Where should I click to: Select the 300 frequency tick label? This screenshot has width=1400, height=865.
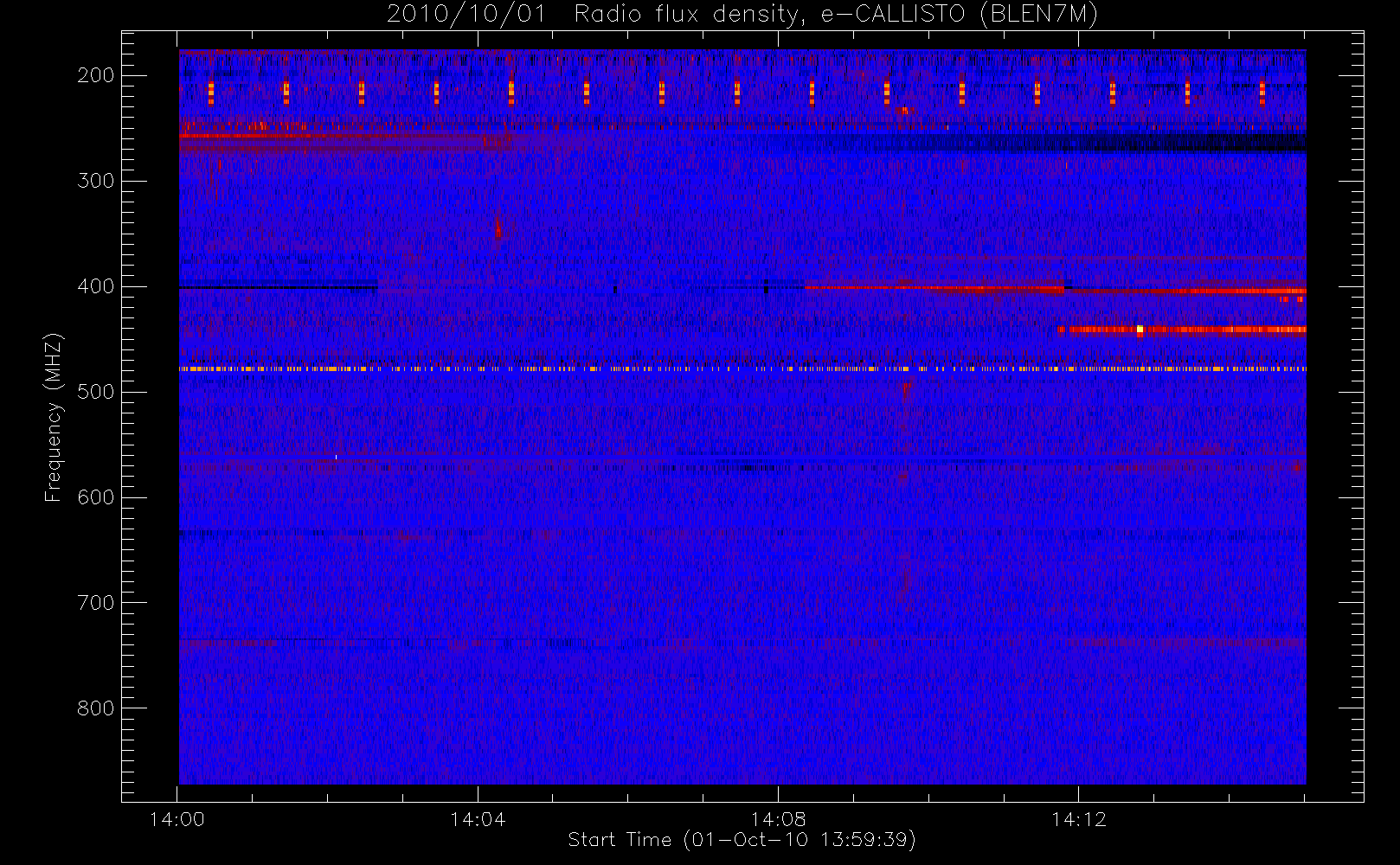click(96, 181)
